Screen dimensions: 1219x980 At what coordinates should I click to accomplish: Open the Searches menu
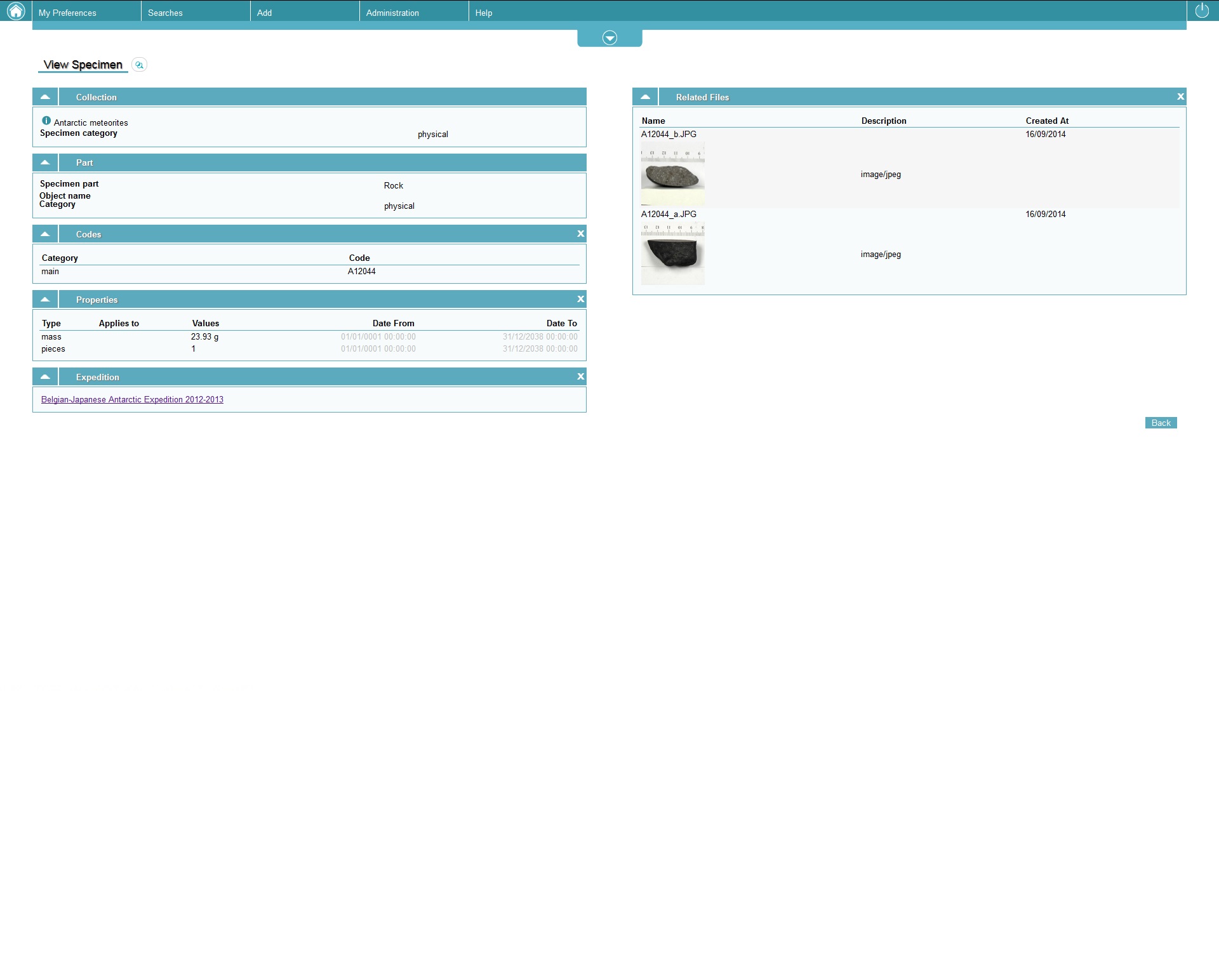[165, 13]
